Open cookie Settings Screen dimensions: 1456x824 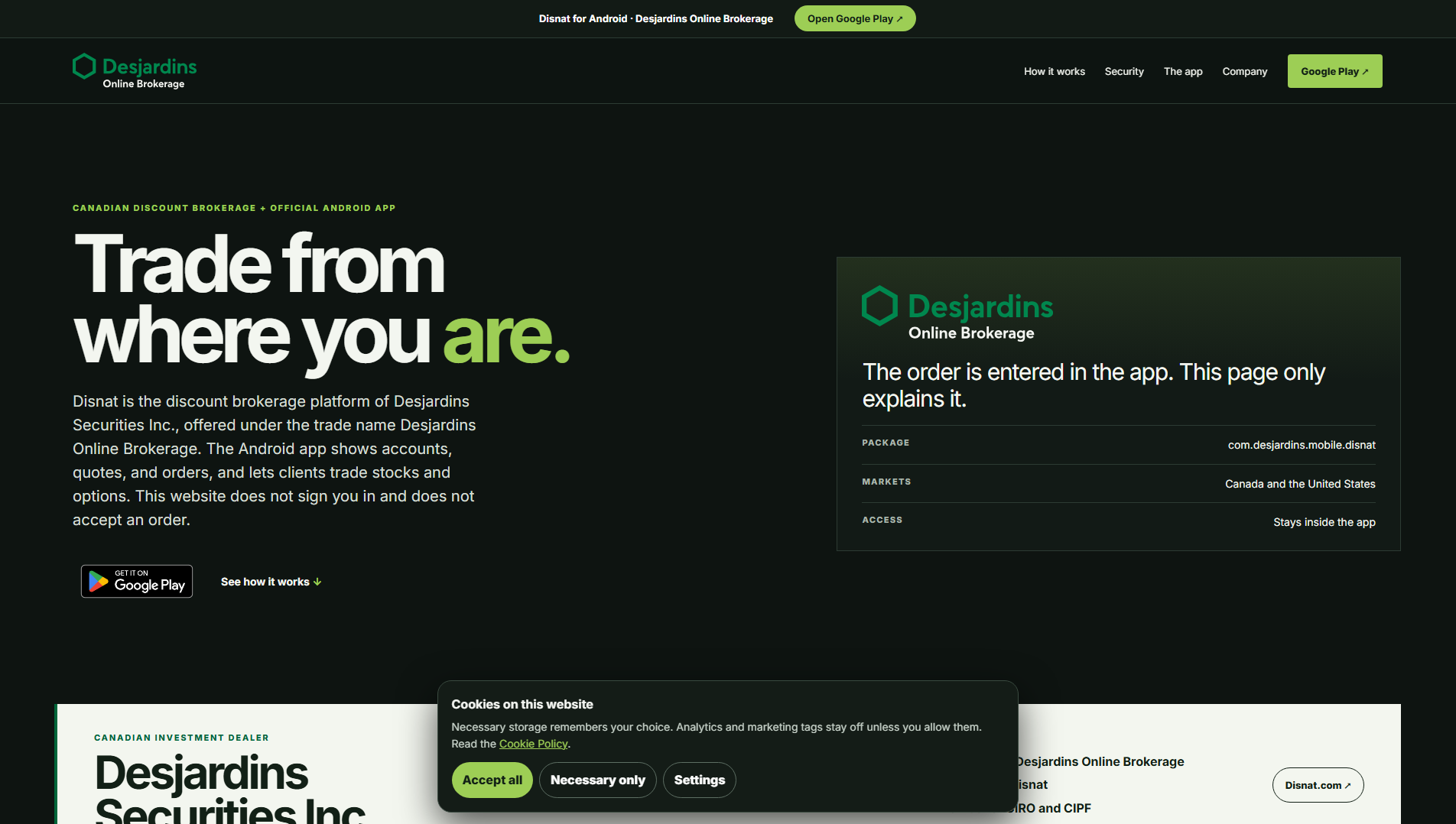pyautogui.click(x=700, y=780)
